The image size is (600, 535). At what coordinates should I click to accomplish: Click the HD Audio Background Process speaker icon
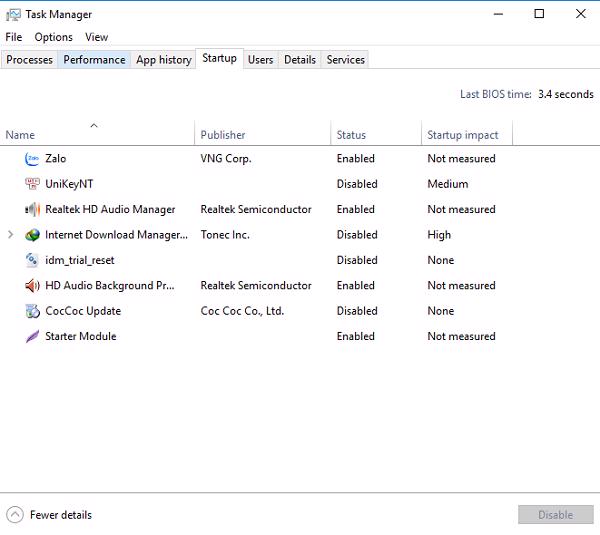point(32,285)
